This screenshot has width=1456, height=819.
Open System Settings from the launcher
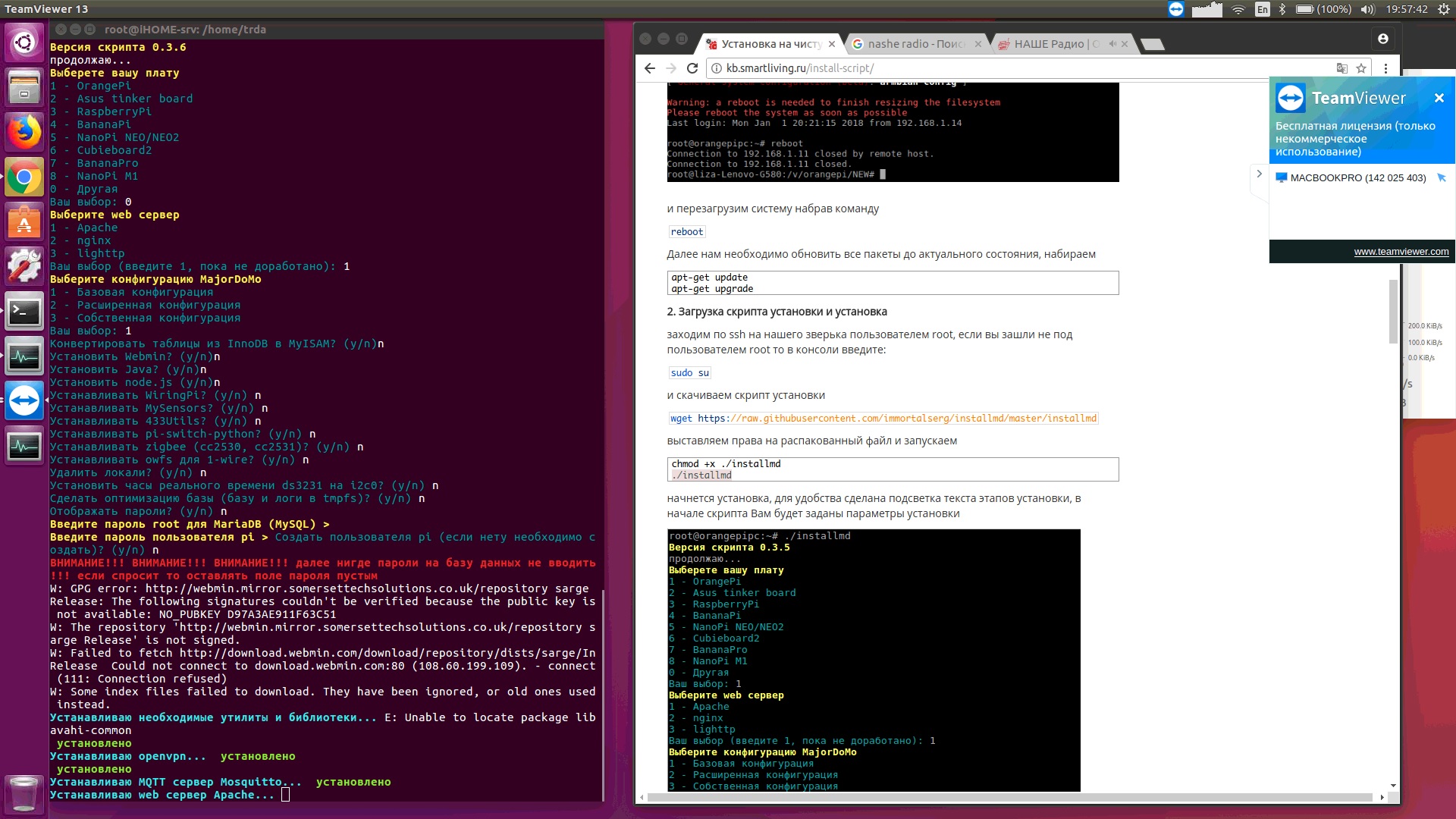coord(25,266)
